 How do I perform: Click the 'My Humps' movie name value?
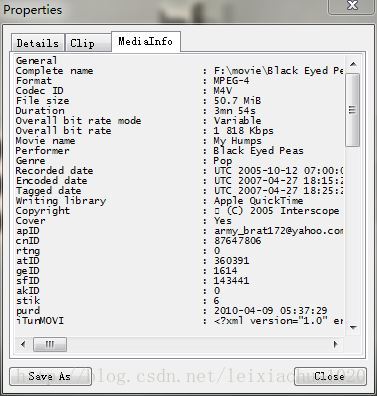237,141
